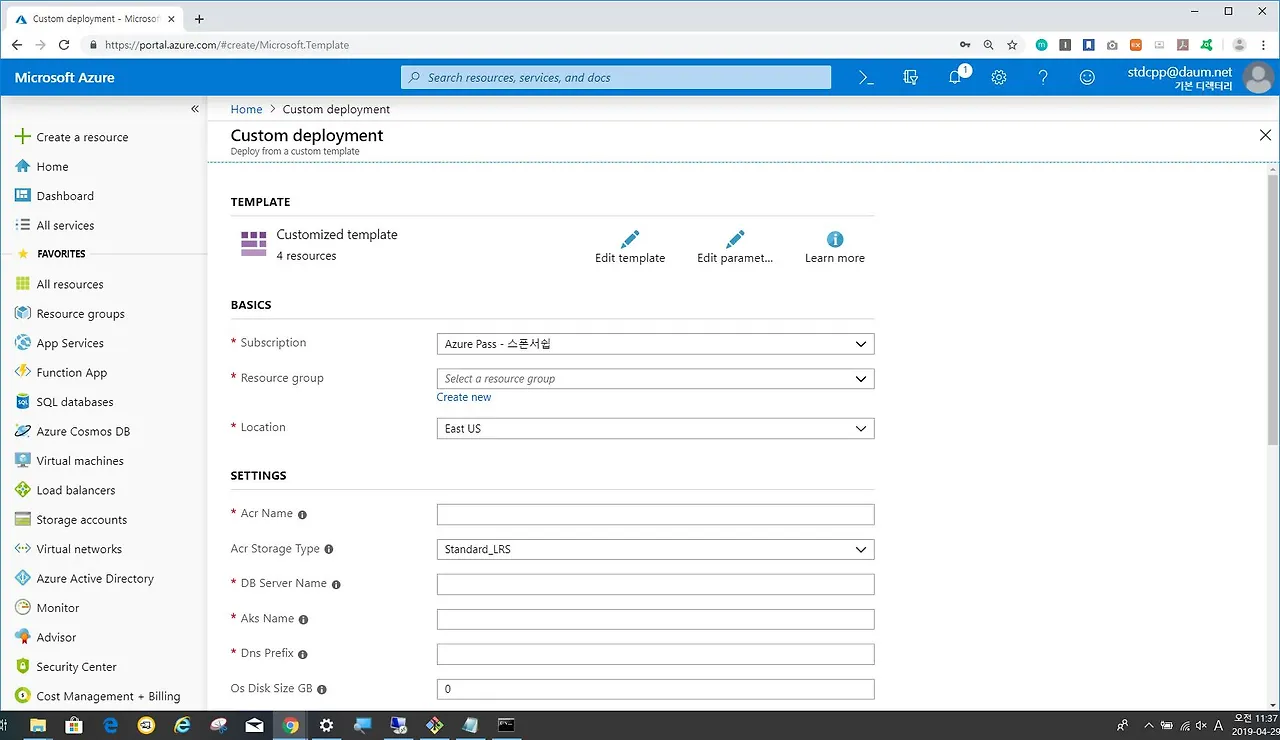The height and width of the screenshot is (740, 1280).
Task: Click the Virtual machines icon
Action: point(23,460)
